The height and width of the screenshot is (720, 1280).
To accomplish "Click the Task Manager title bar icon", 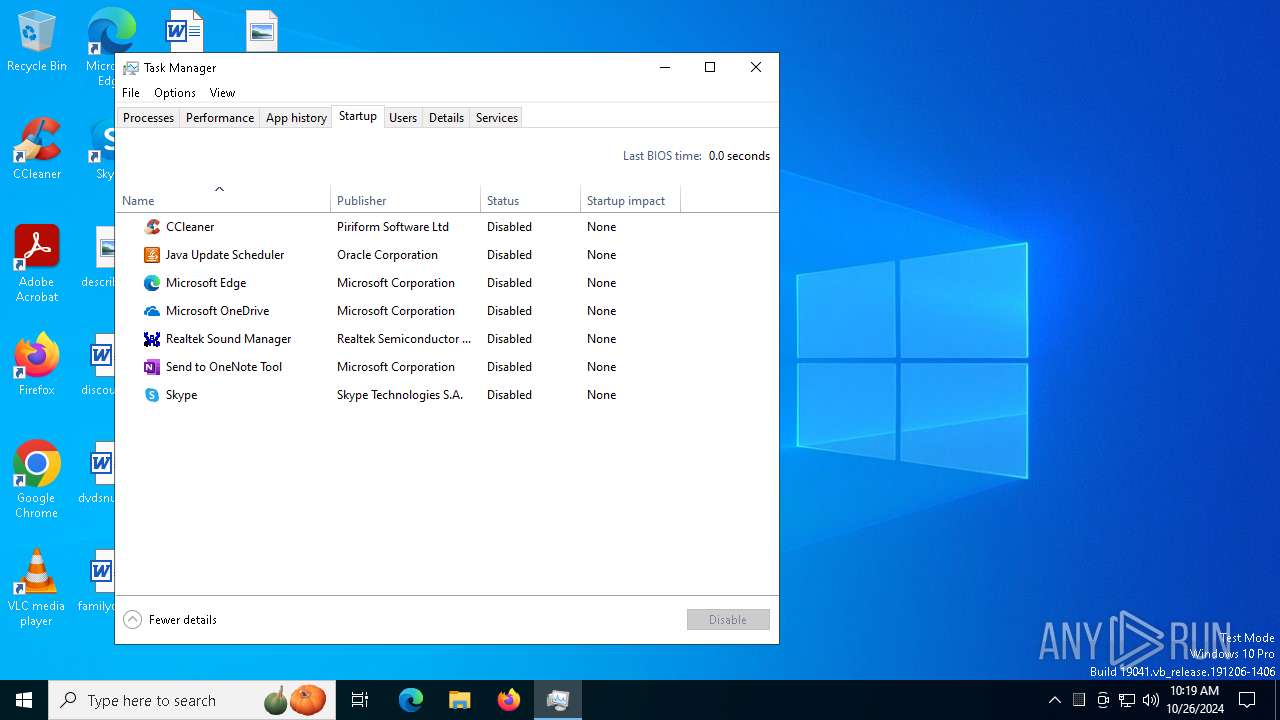I will tap(131, 68).
